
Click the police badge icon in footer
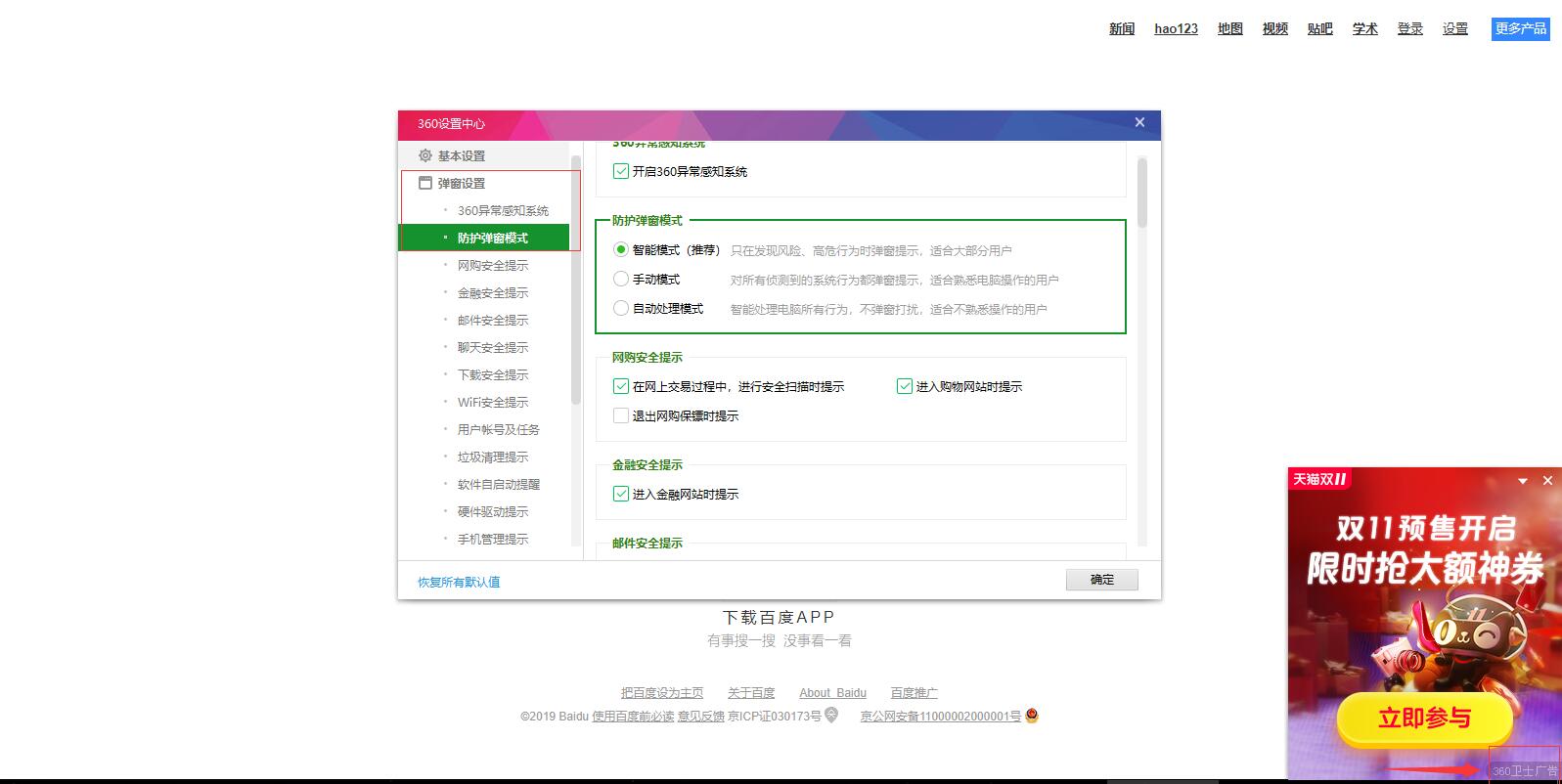coord(1032,715)
